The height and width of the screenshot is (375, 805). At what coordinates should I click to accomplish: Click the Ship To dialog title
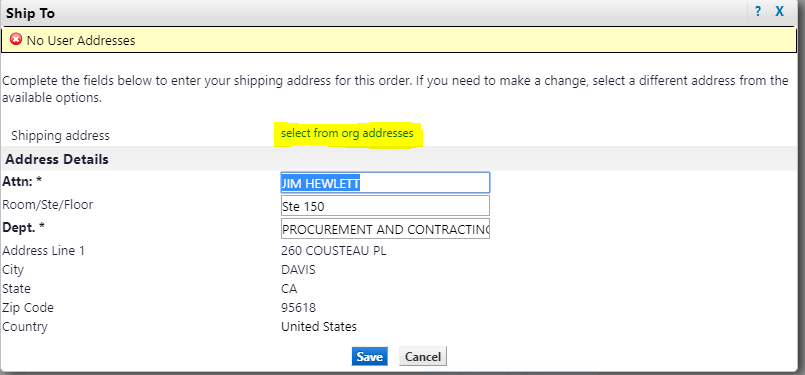point(30,13)
